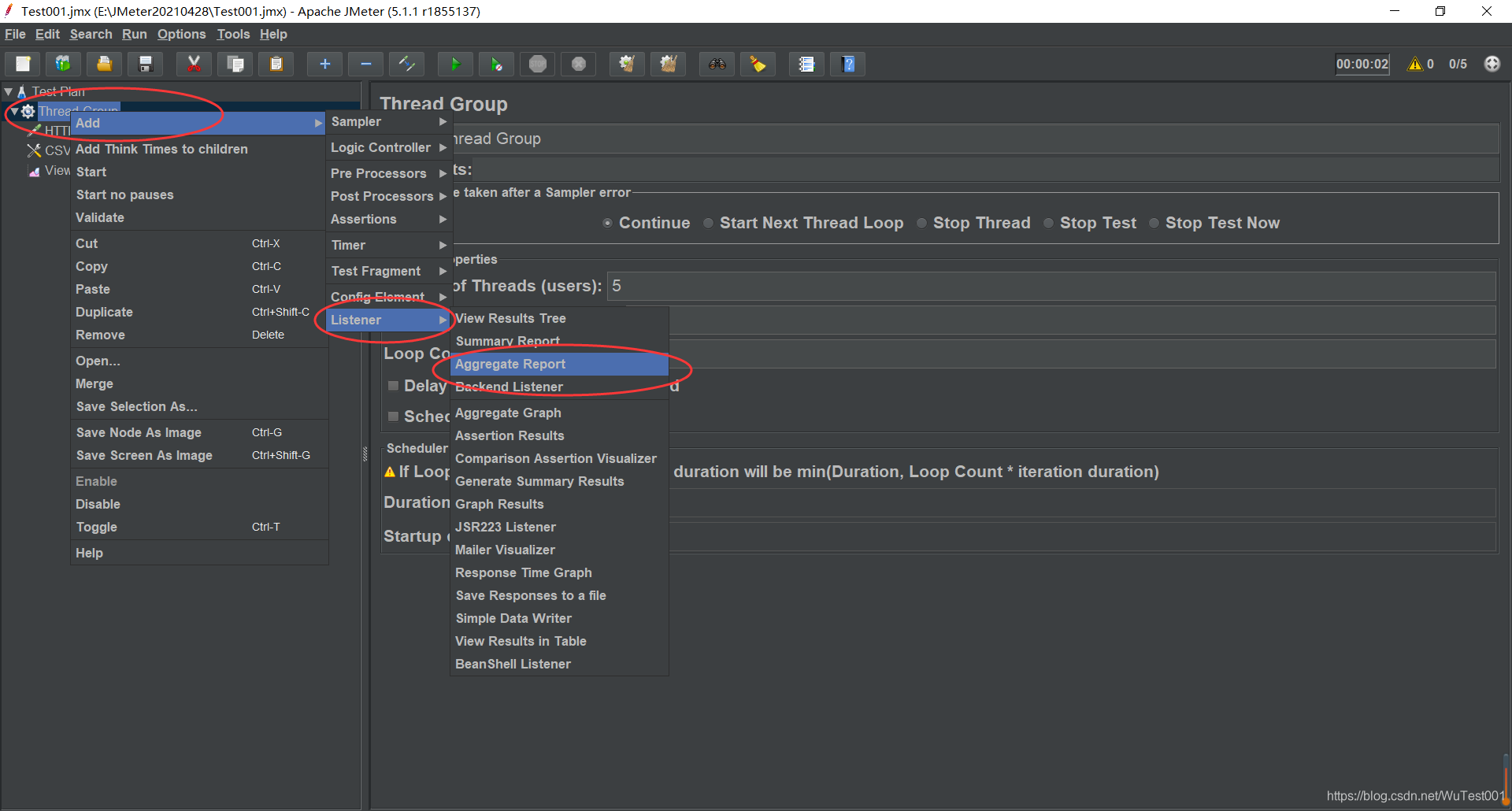Choose BeanShell Listener entry
The width and height of the screenshot is (1512, 811).
click(x=559, y=664)
